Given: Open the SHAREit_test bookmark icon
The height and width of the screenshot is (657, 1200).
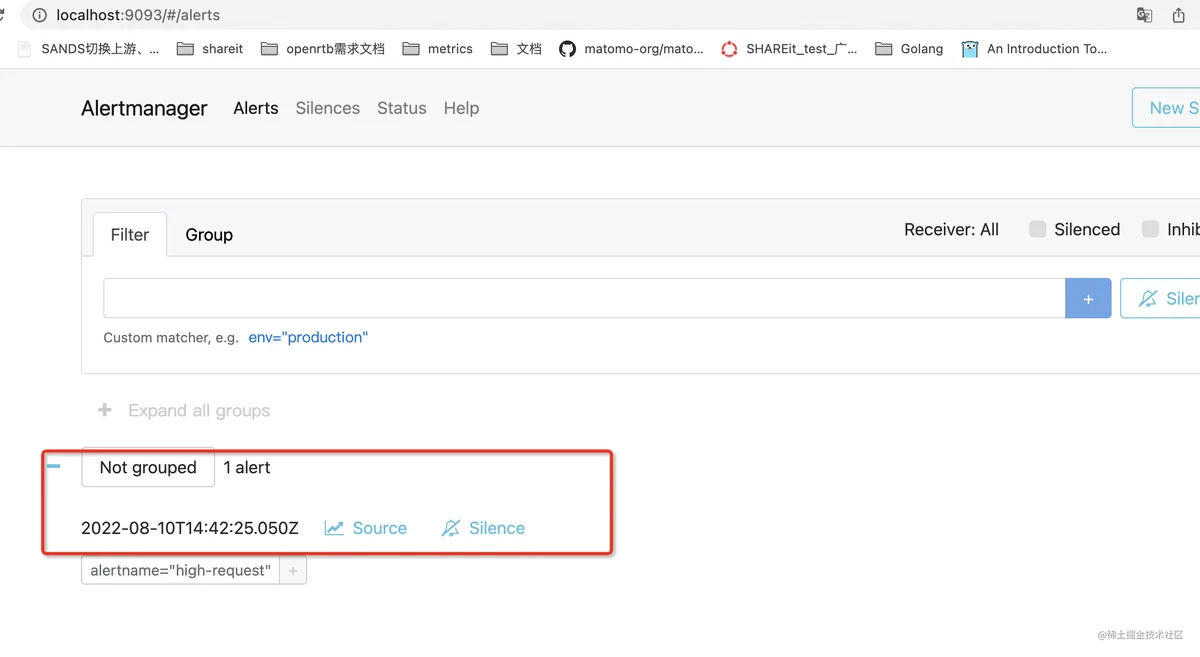Looking at the screenshot, I should (729, 49).
